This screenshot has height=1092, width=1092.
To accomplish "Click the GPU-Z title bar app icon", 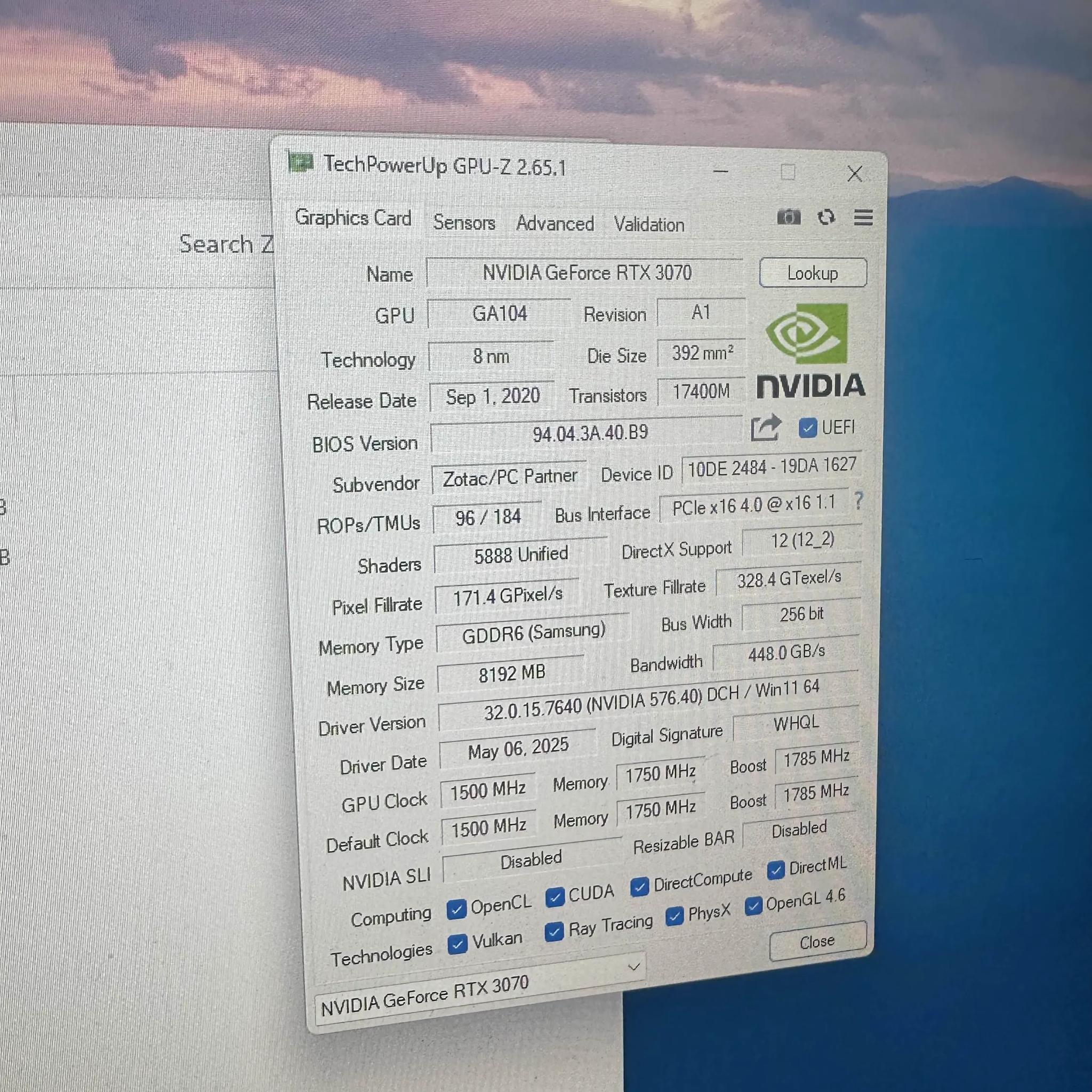I will 300,162.
